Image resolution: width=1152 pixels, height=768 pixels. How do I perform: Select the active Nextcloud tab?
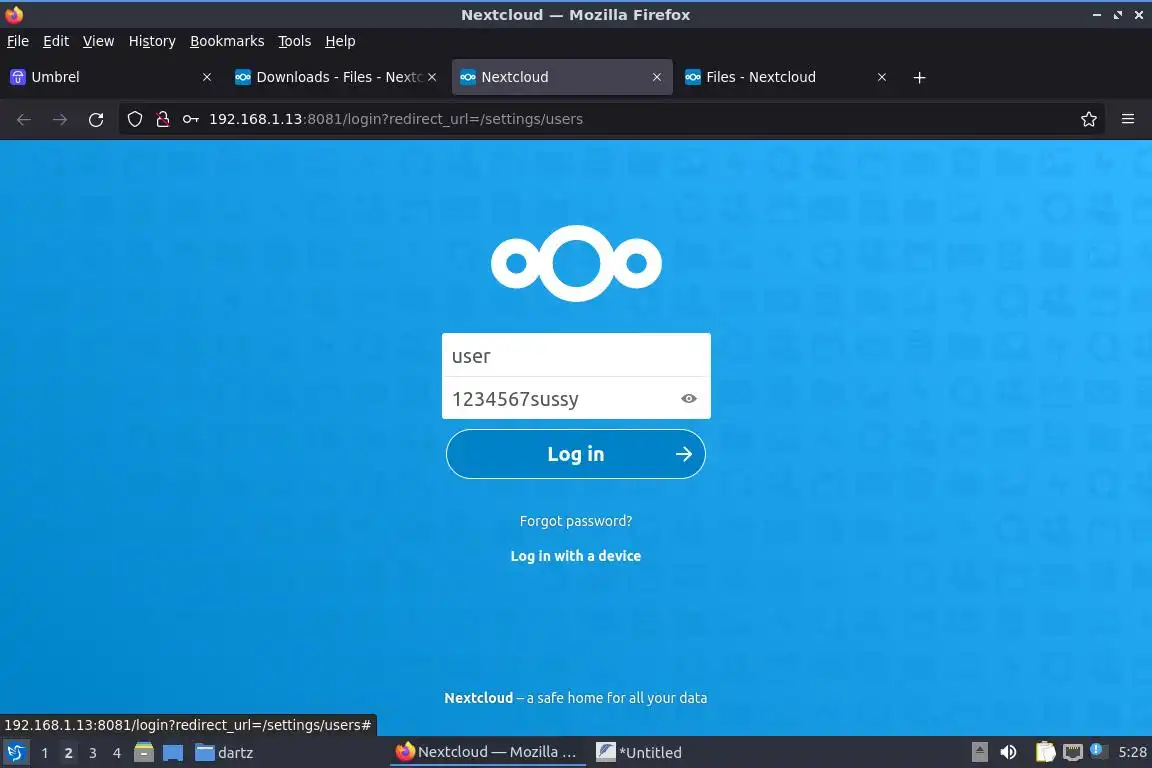(562, 77)
